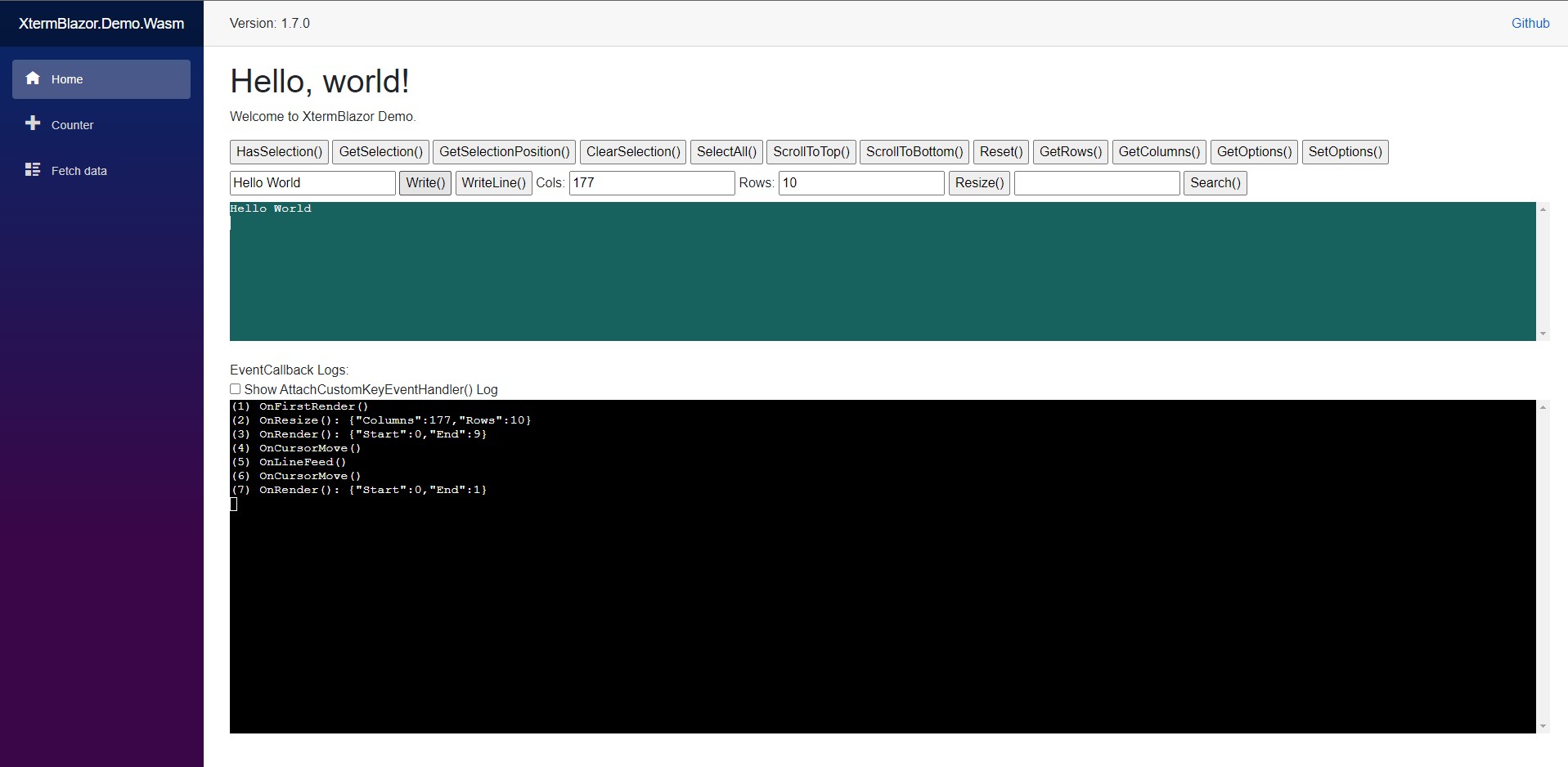Click the Resize() button
This screenshot has height=767, width=1568.
979,183
